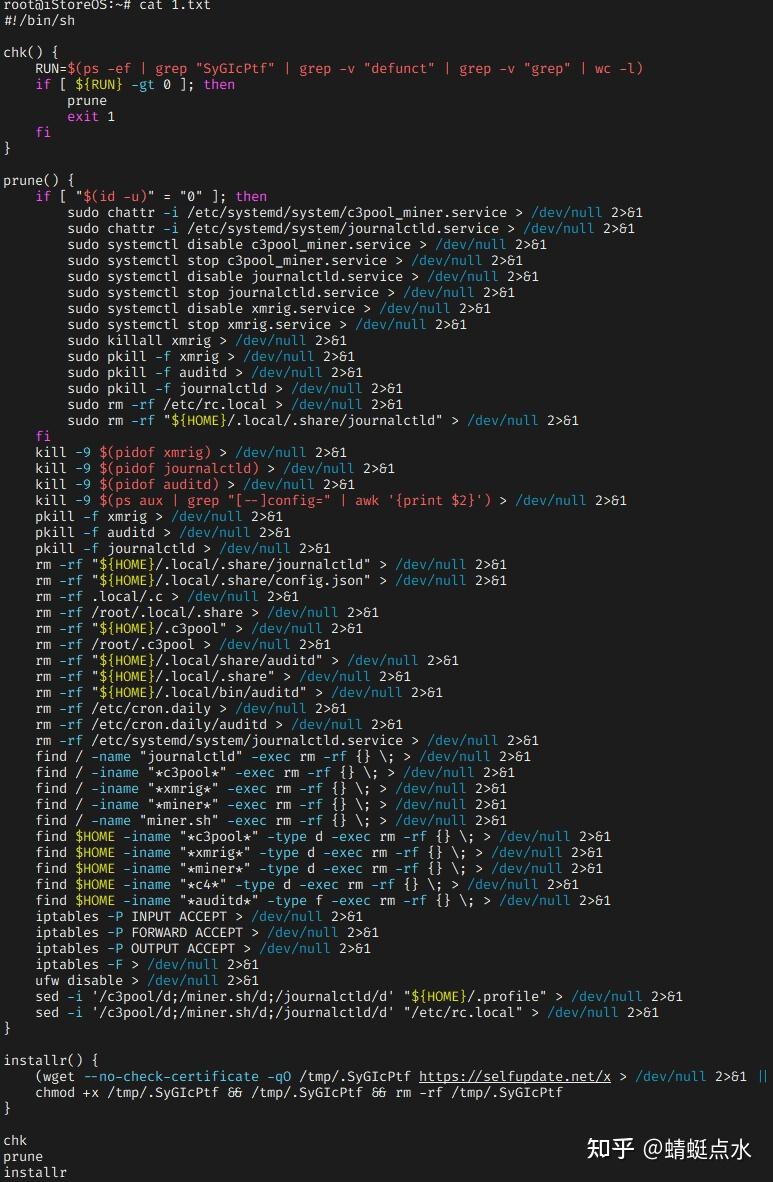The height and width of the screenshot is (1182, 773).
Task: Click the 'sudo systemctl disable journalctld.service' line
Action: [x=303, y=277]
